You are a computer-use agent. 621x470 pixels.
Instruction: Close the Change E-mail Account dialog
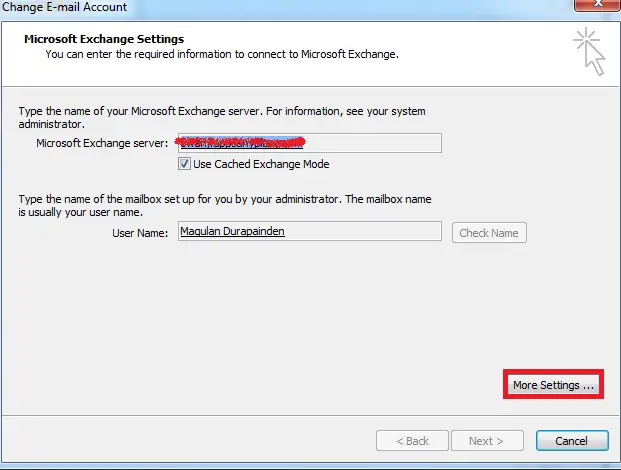(x=597, y=5)
